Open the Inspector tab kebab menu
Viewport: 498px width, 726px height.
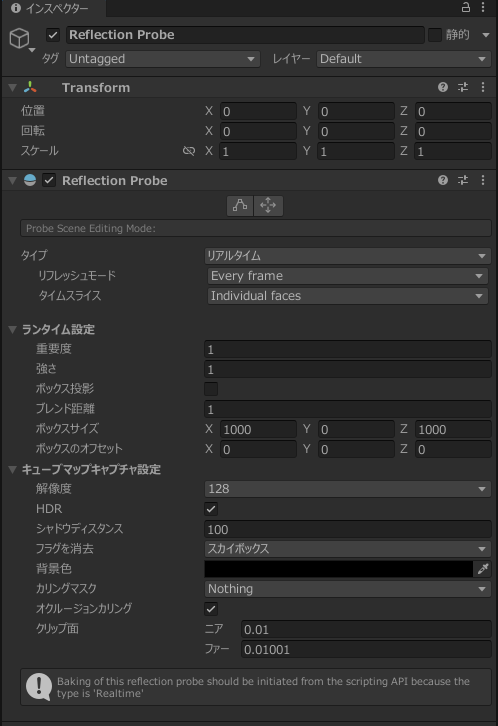pyautogui.click(x=483, y=7)
